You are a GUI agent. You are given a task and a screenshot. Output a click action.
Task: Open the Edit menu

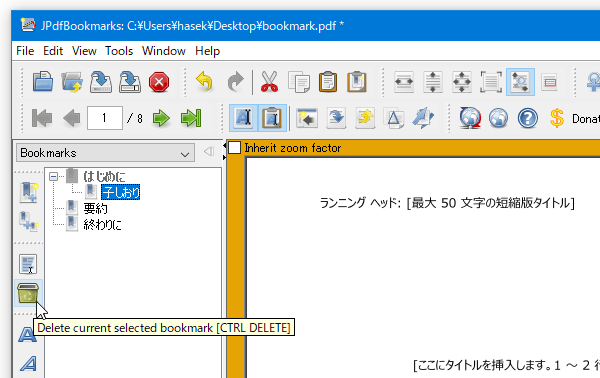tap(53, 51)
